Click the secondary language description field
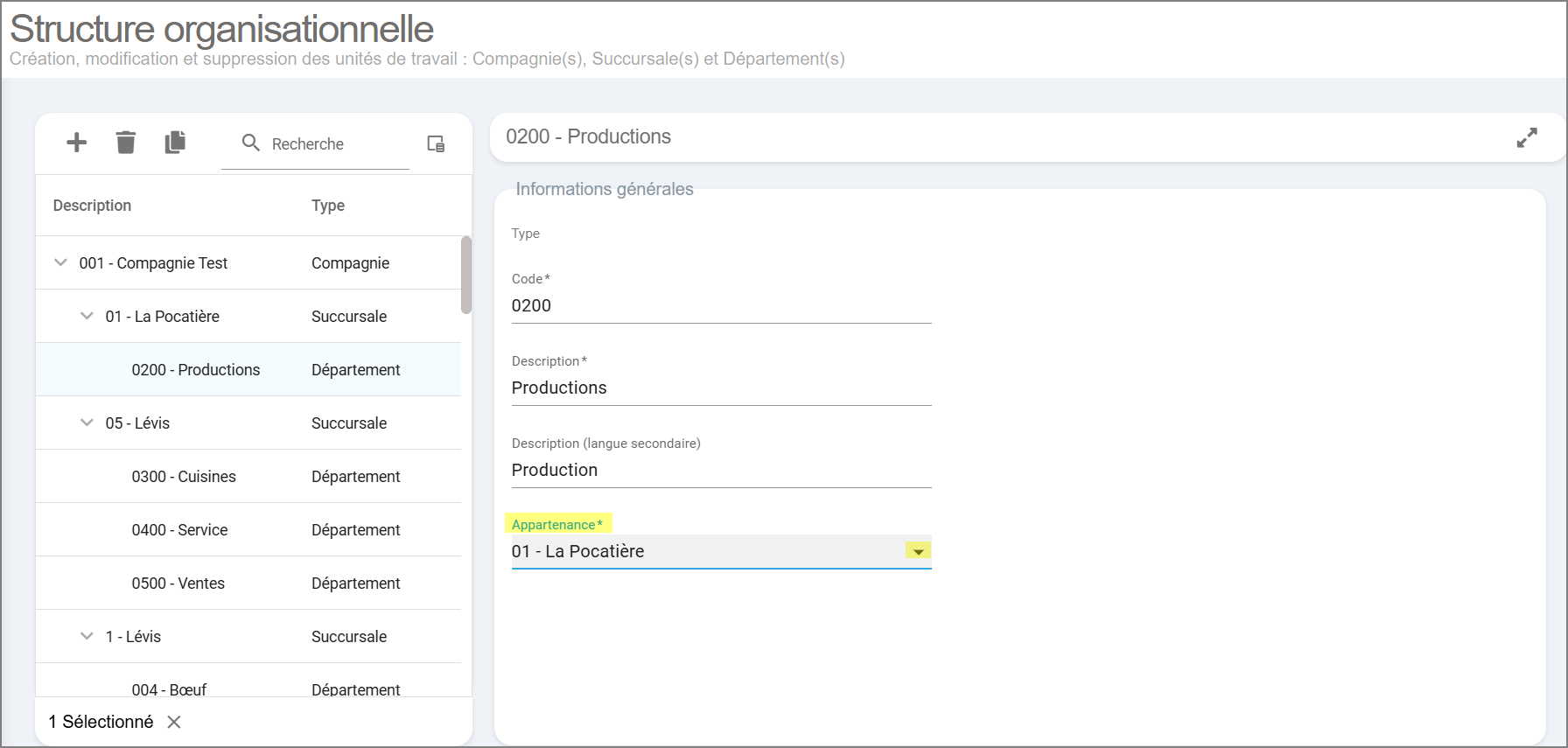The height and width of the screenshot is (748, 1568). (721, 471)
